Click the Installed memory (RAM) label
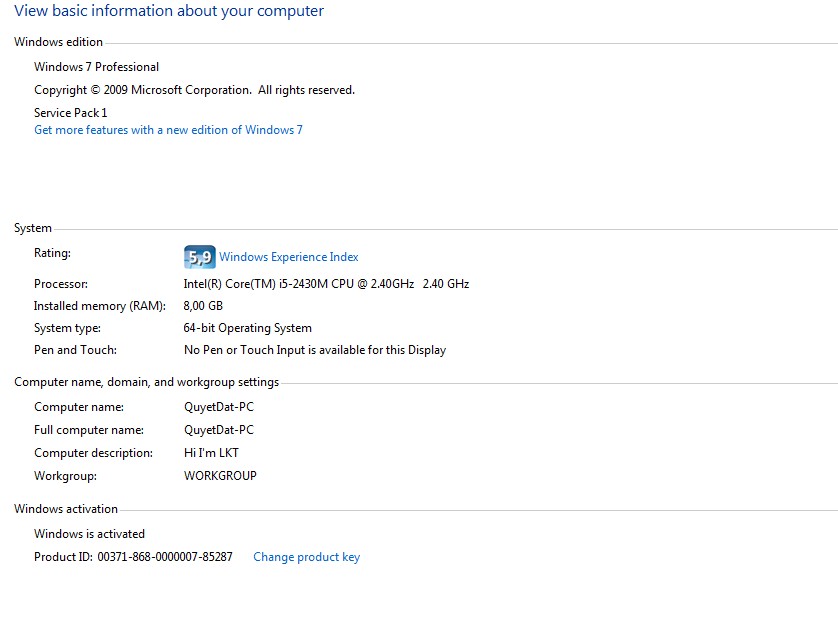 (x=100, y=306)
